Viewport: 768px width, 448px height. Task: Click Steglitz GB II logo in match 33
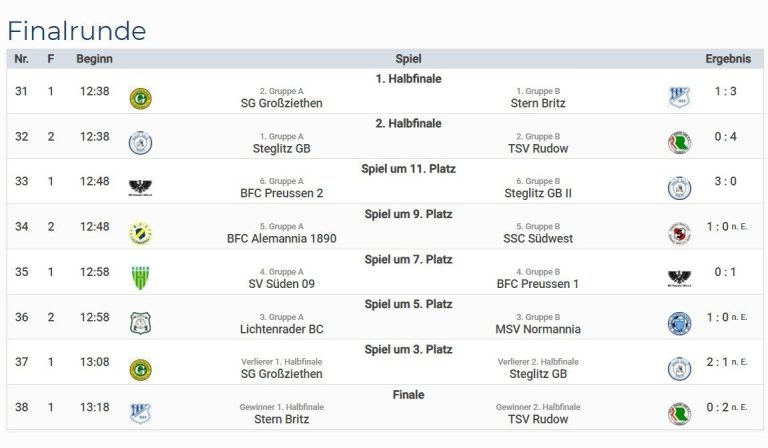point(679,189)
